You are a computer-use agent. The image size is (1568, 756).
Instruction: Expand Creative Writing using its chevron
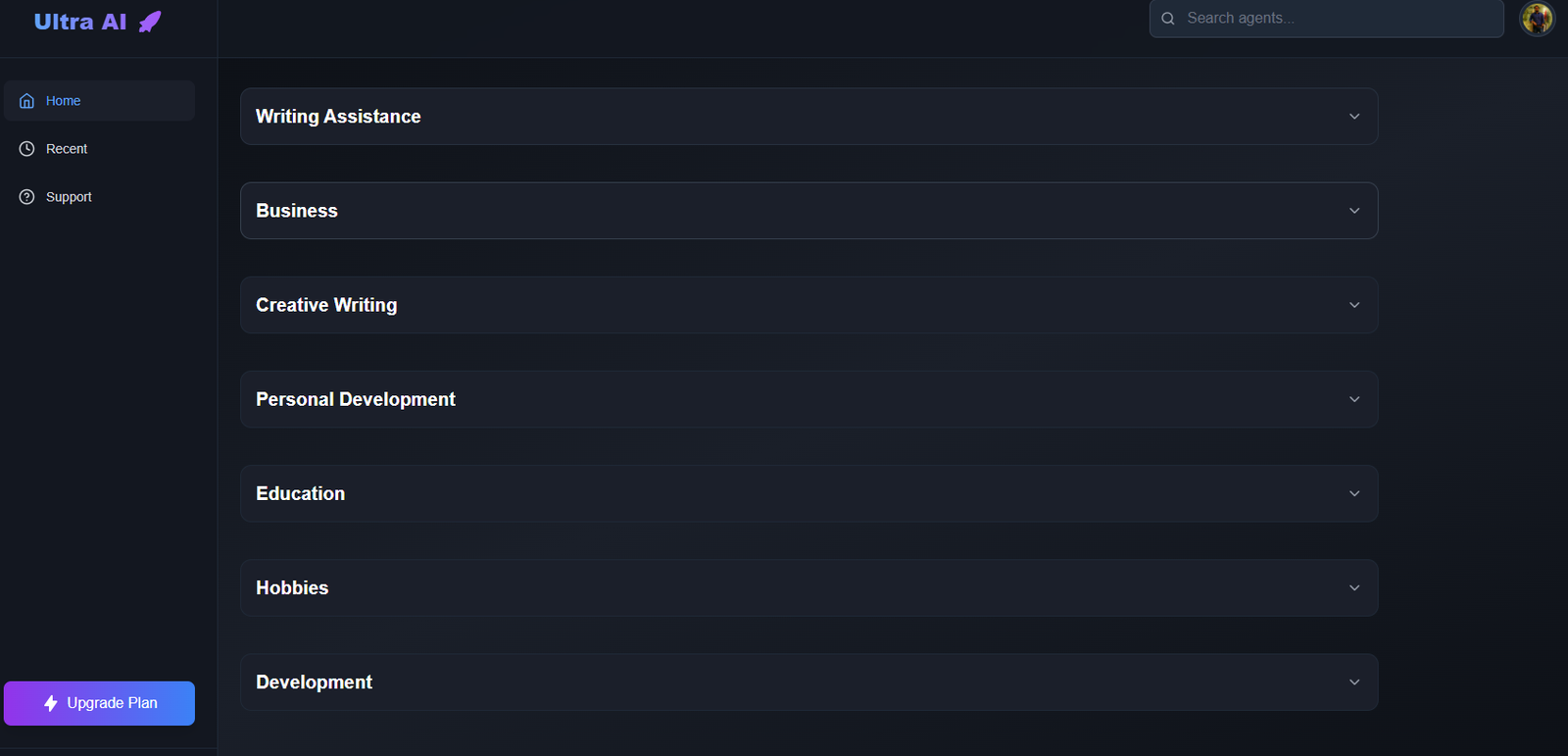(1354, 305)
